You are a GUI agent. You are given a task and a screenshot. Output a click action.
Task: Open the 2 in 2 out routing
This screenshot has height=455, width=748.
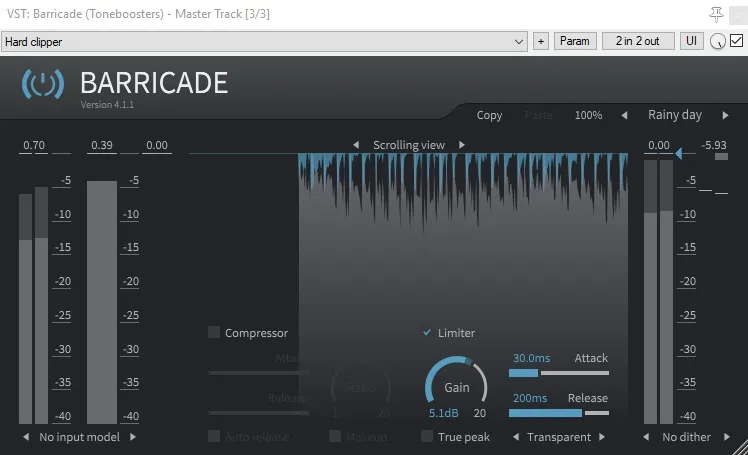point(638,41)
